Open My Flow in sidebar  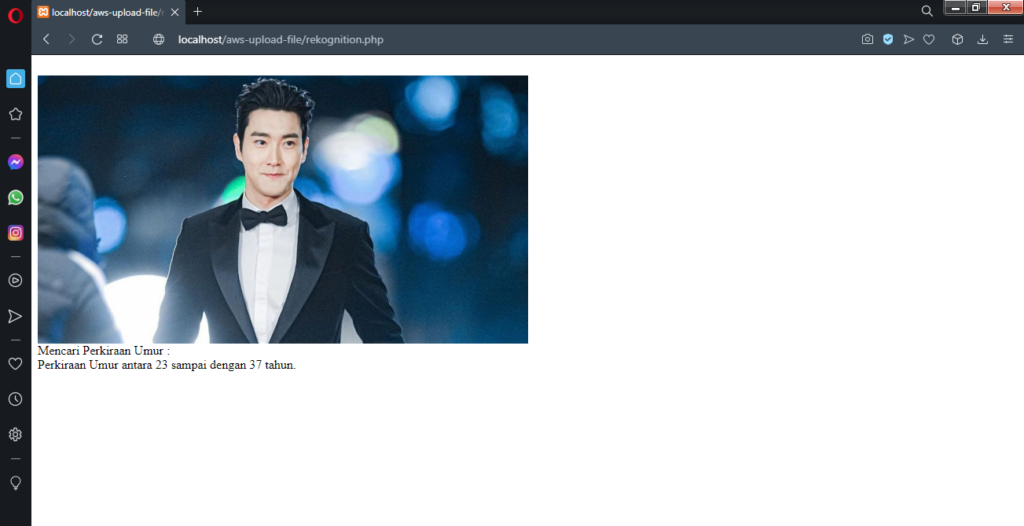click(x=16, y=316)
